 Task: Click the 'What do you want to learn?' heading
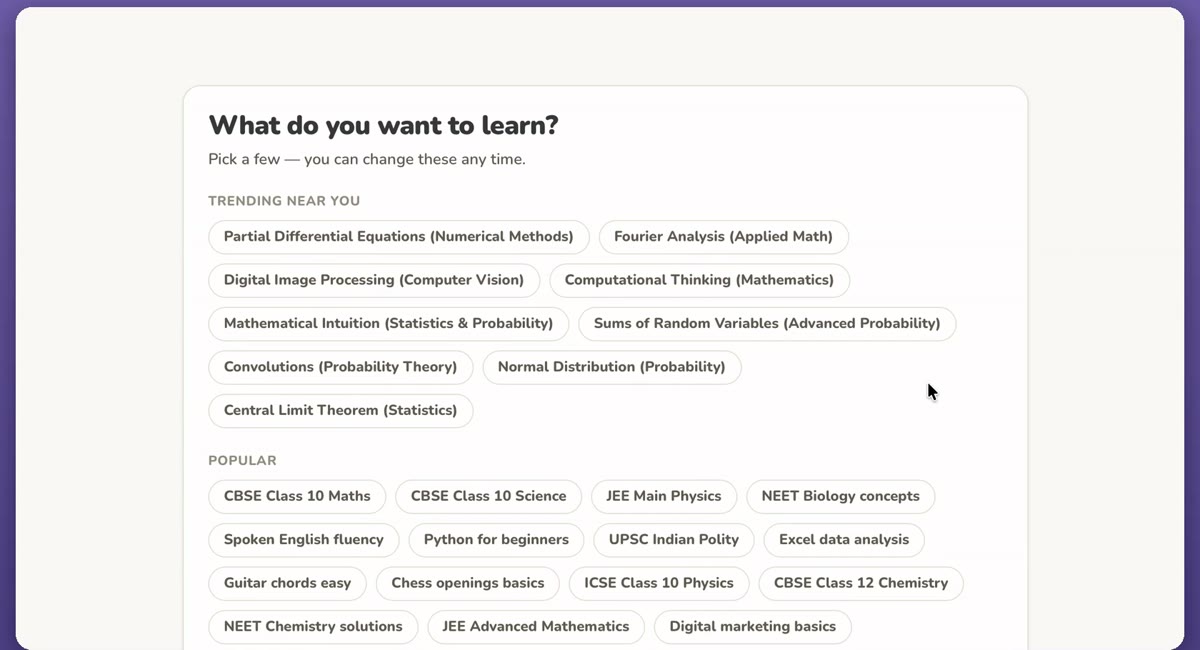pyautogui.click(x=383, y=125)
